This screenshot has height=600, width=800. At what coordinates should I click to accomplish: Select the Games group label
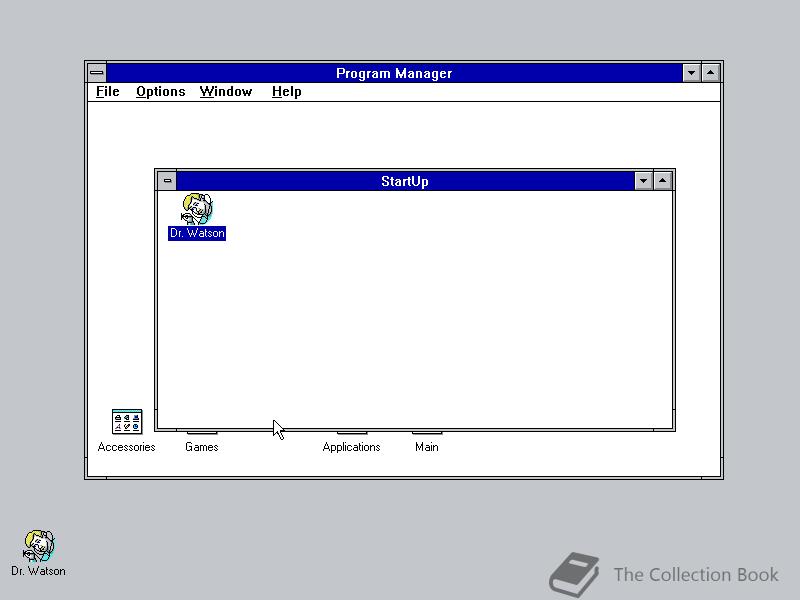(202, 447)
